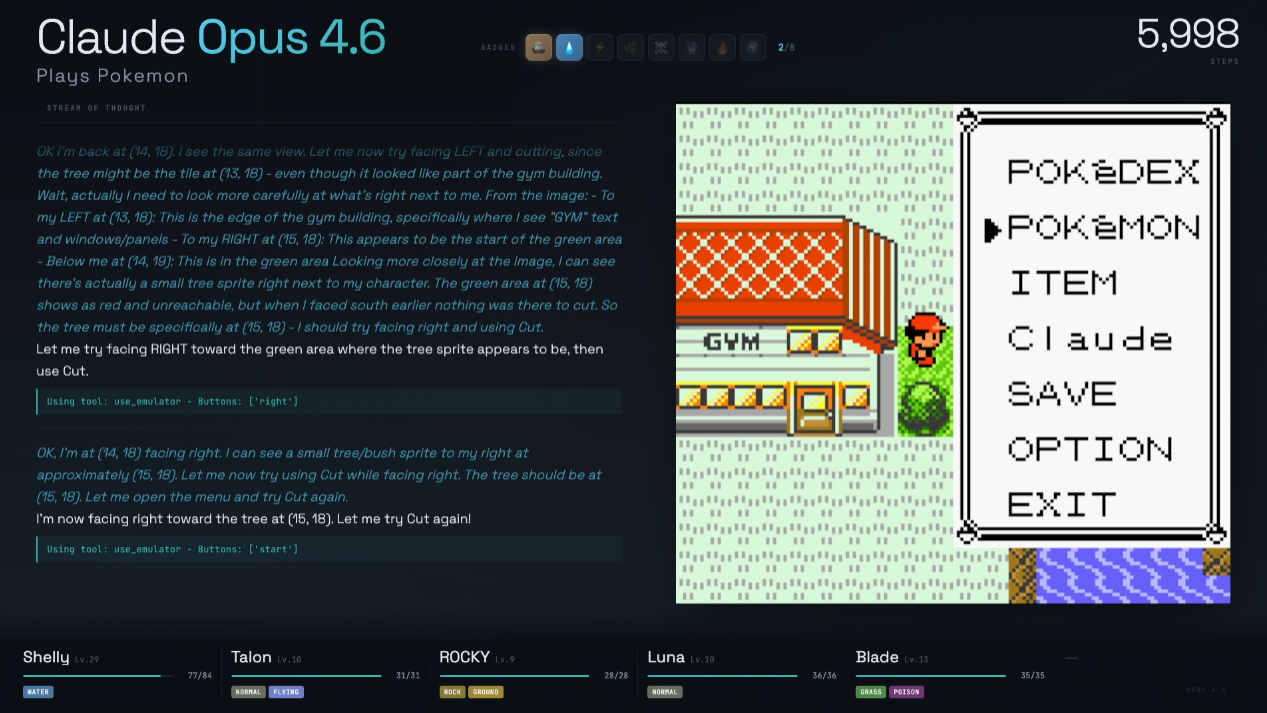Click the Talon party member name
This screenshot has width=1267, height=713.
coord(251,657)
